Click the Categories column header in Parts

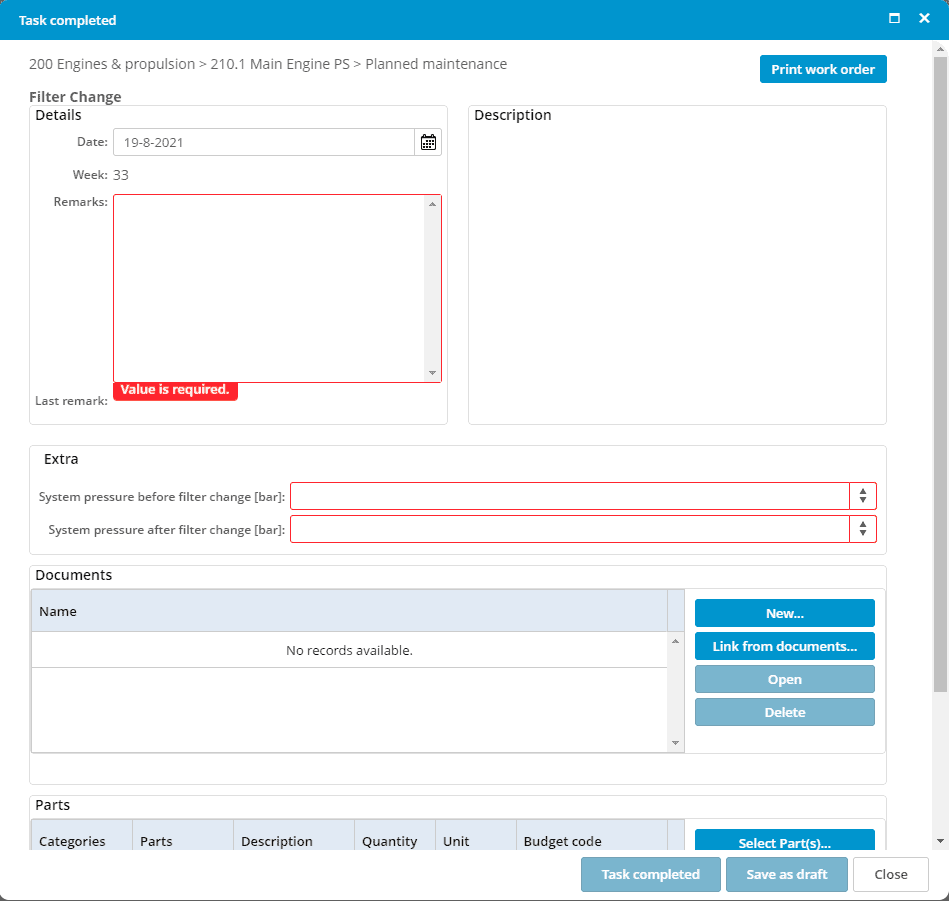click(x=81, y=840)
